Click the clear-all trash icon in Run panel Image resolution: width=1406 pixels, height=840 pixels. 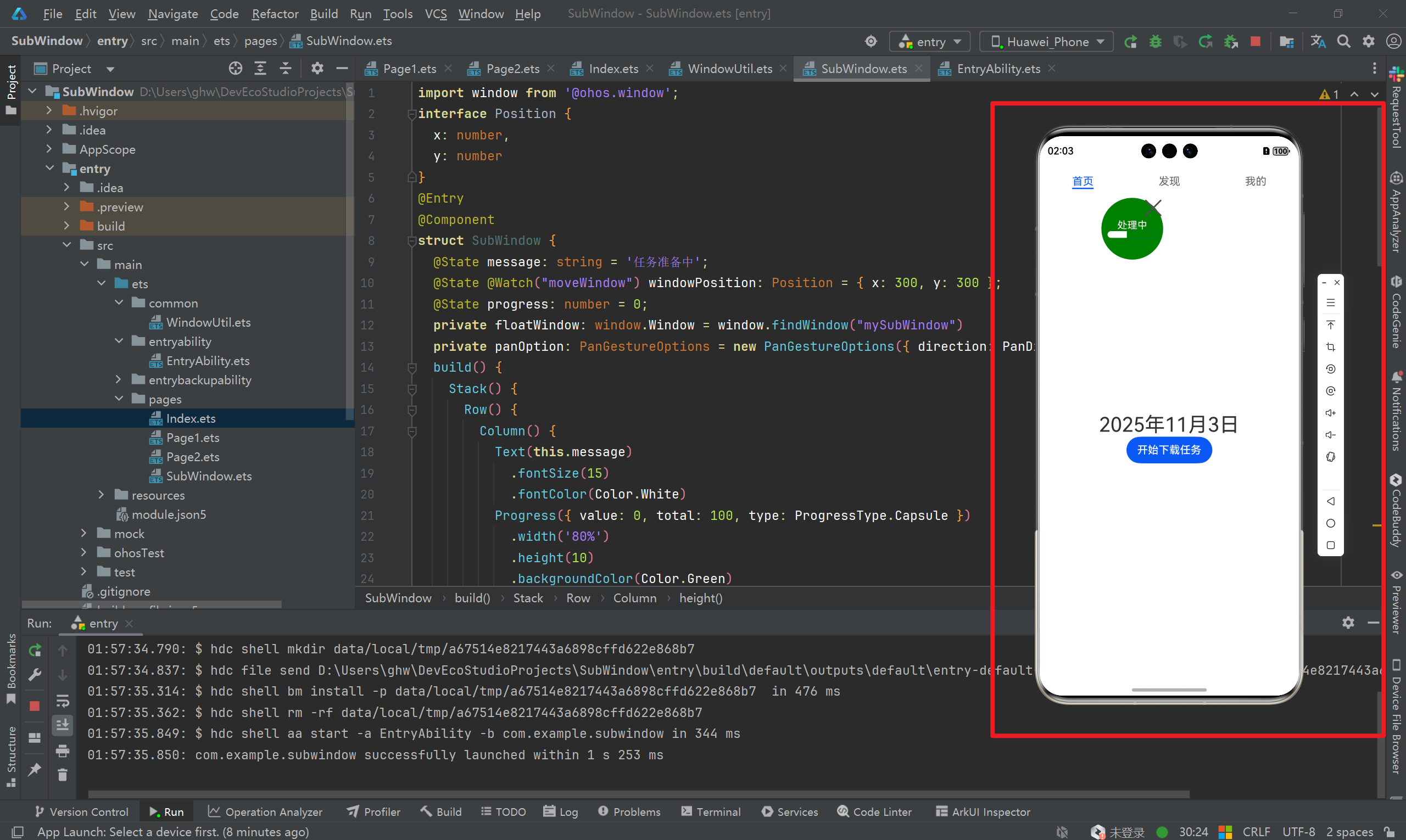click(x=63, y=774)
